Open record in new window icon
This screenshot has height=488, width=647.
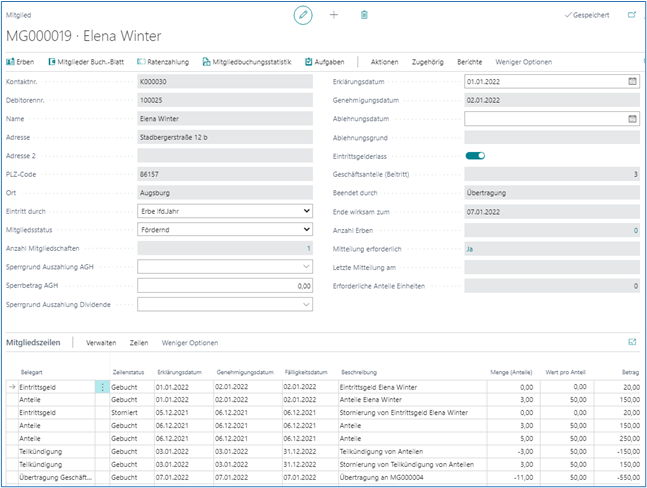[x=631, y=16]
